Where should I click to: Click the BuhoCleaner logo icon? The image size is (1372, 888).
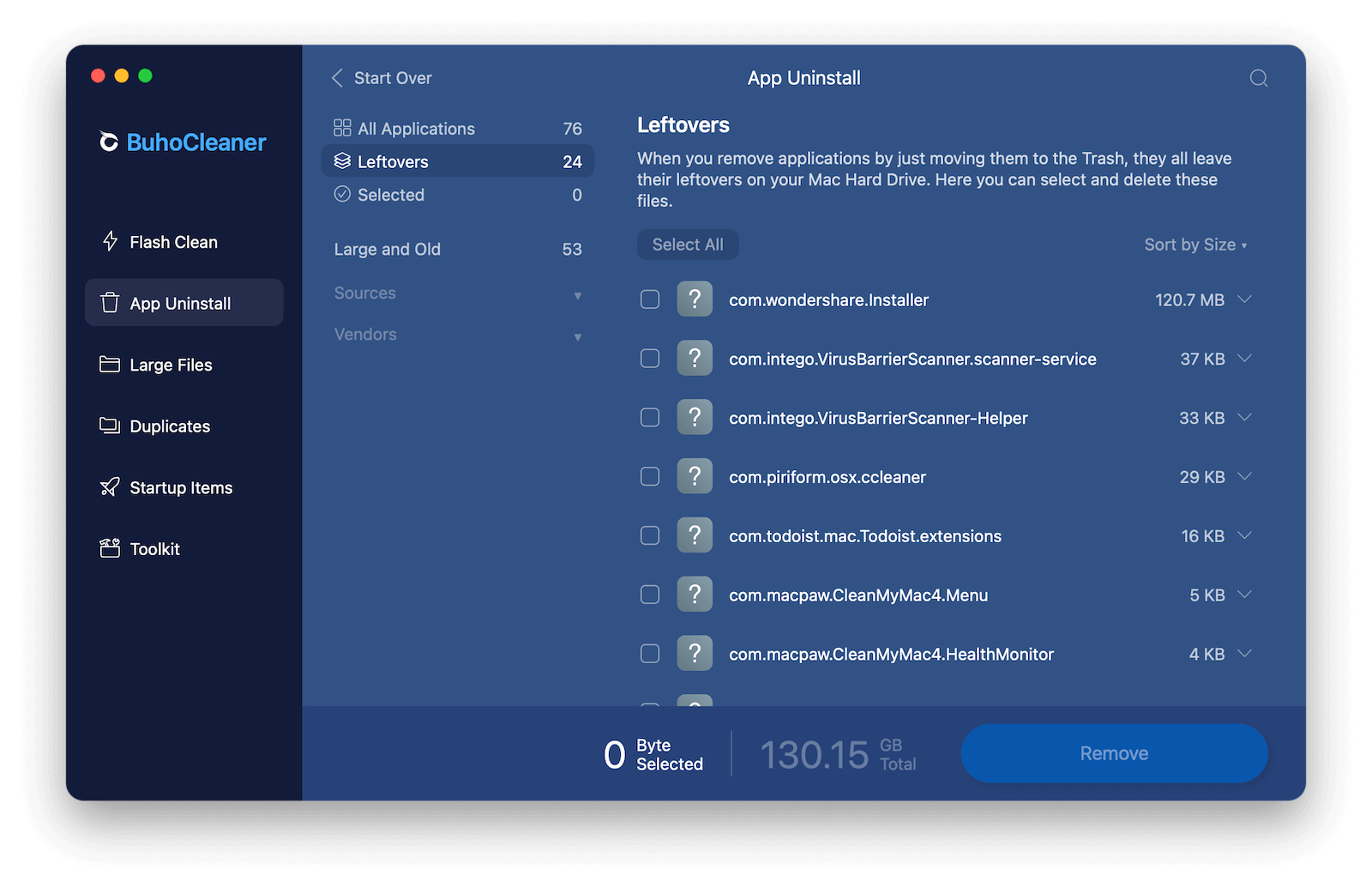pyautogui.click(x=109, y=142)
